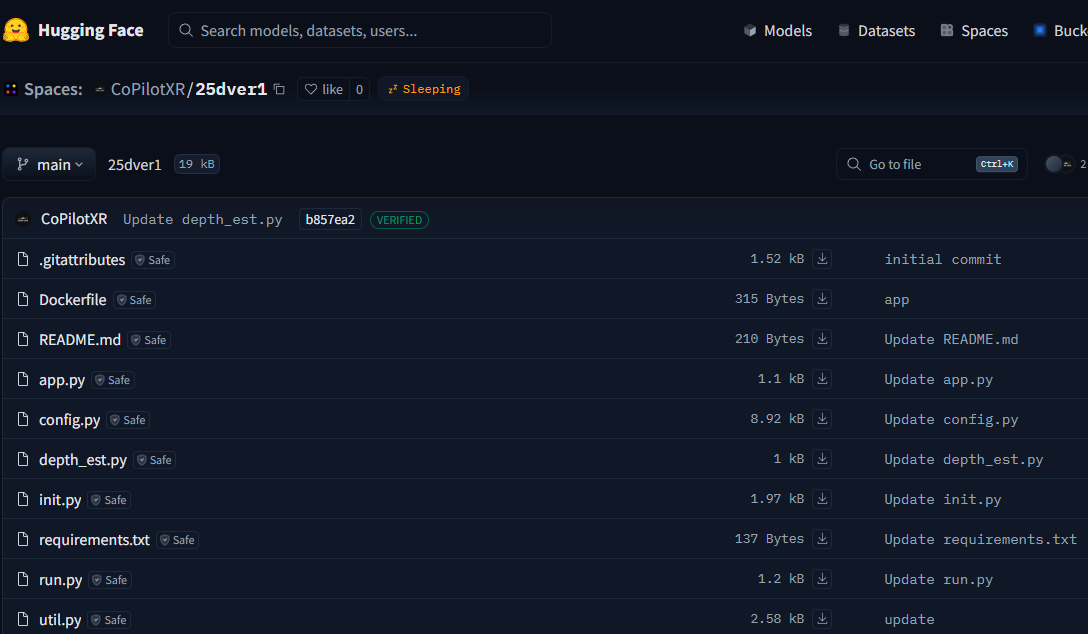The width and height of the screenshot is (1088, 634).
Task: Open the requirements.txt file
Action: click(94, 540)
